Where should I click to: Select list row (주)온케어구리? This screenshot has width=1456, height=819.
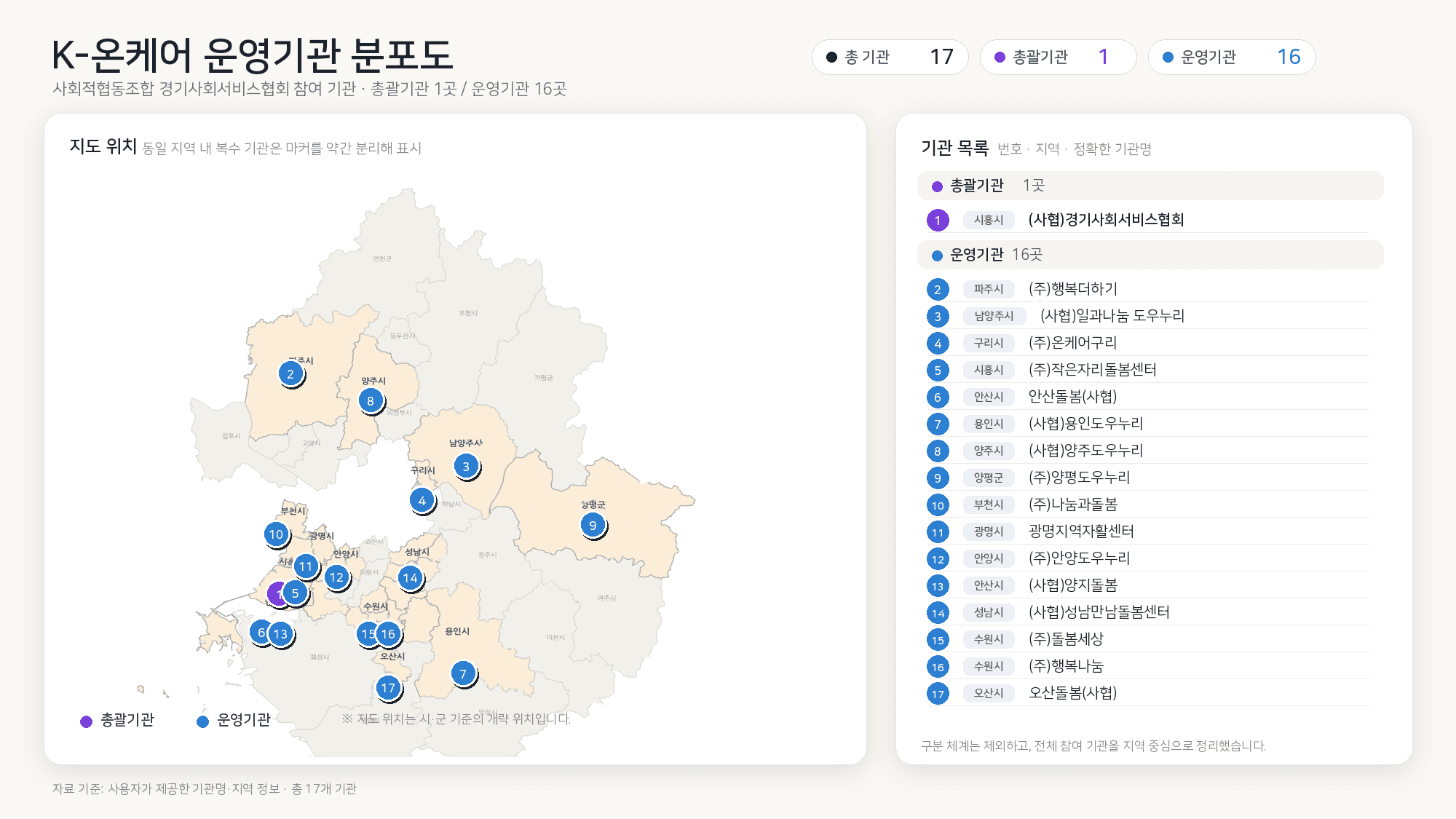point(1147,343)
